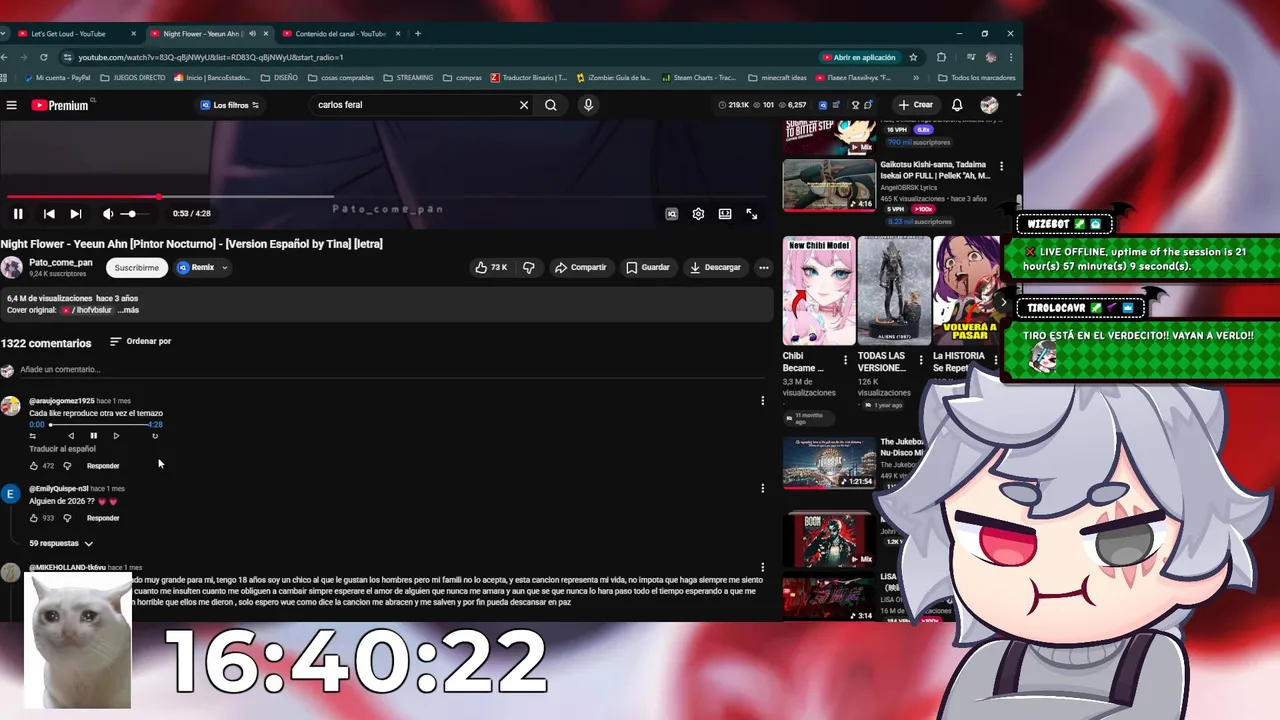Expand the description with '...más'
Viewport: 1280px width, 720px height.
(128, 310)
